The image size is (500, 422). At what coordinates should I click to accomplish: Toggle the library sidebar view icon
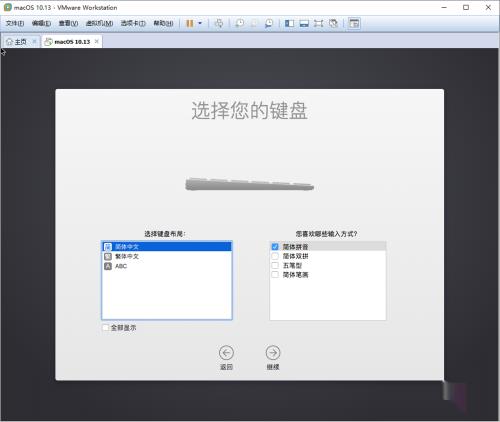289,23
